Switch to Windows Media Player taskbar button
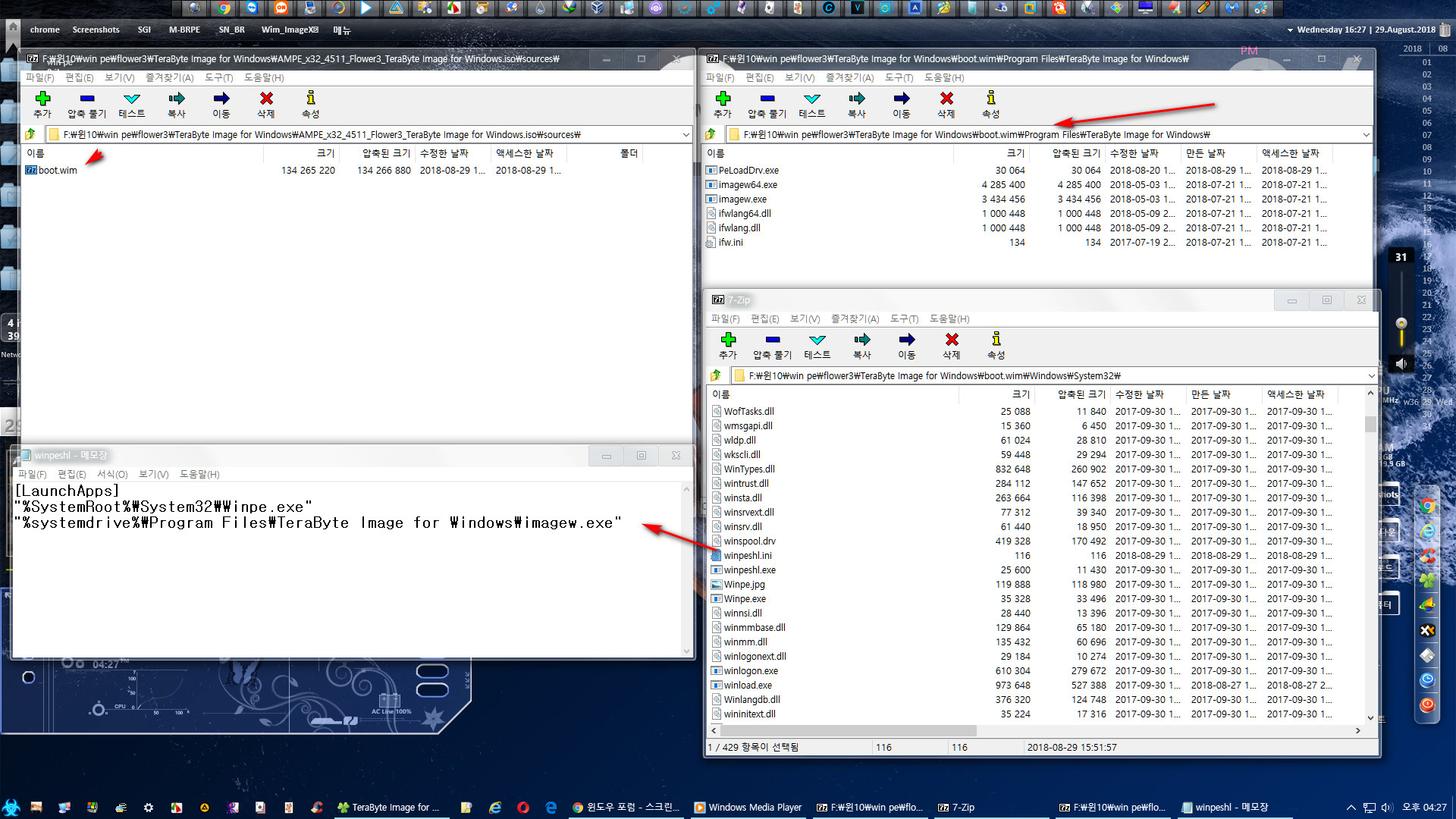 748,808
